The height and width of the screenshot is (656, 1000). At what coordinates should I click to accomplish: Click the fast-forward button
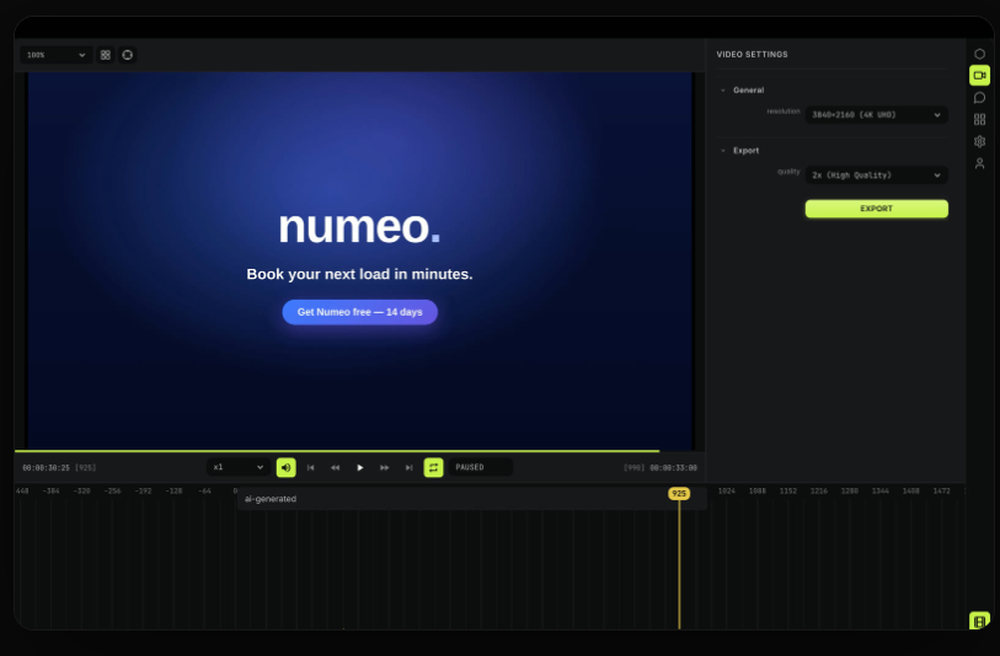pyautogui.click(x=385, y=467)
